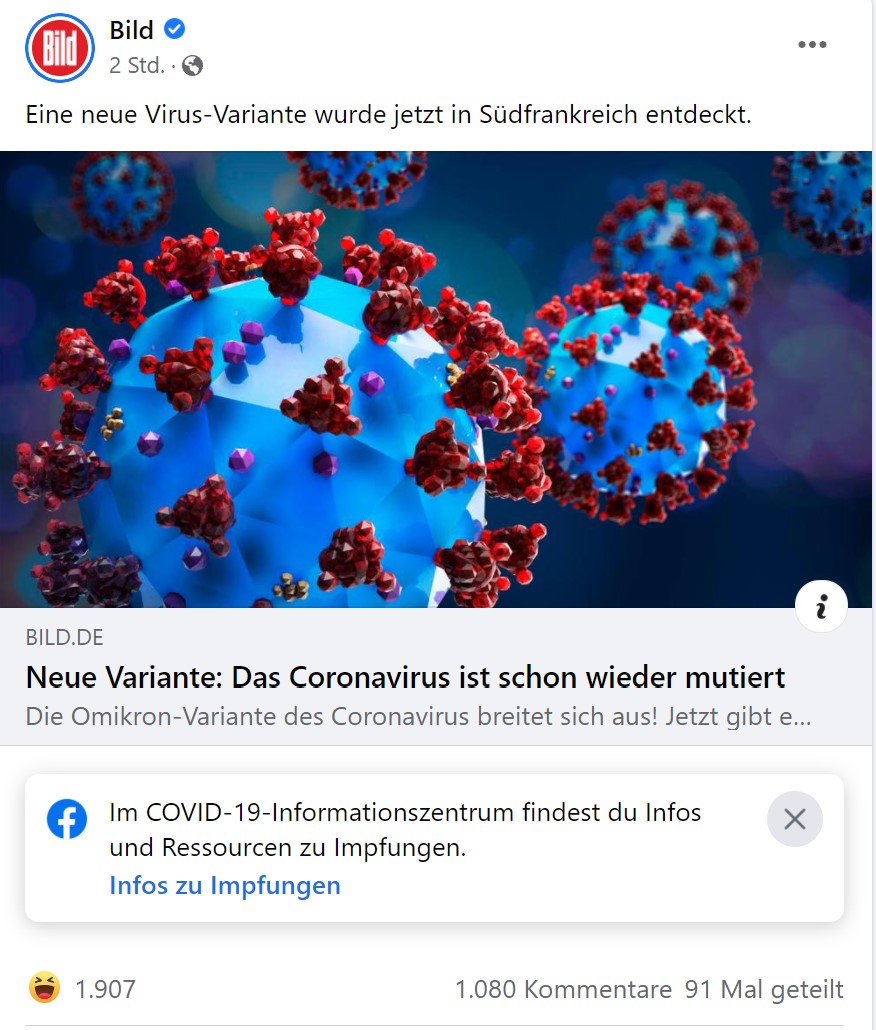The image size is (876, 1030).
Task: View the 1.907 reactions count
Action: pos(106,989)
